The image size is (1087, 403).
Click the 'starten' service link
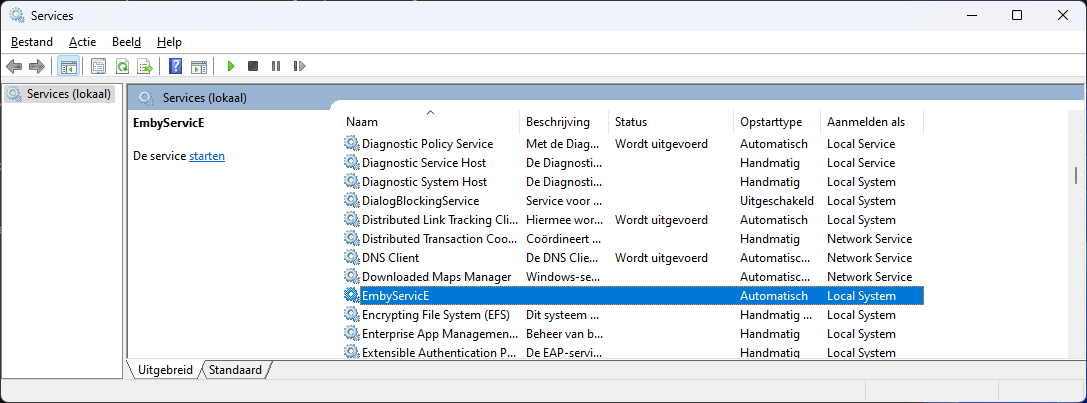click(x=207, y=156)
